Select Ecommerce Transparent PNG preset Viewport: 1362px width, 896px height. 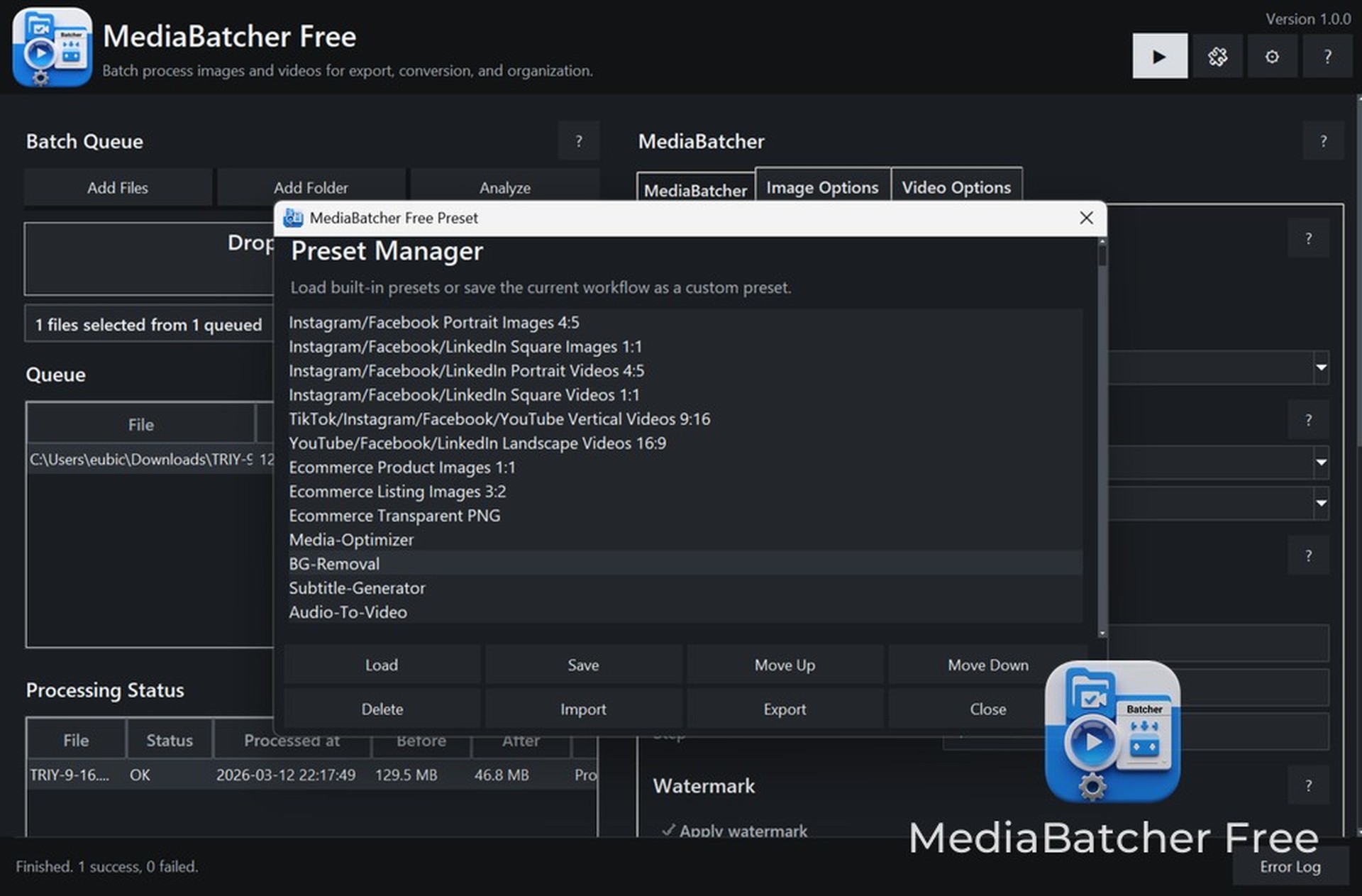click(x=394, y=516)
